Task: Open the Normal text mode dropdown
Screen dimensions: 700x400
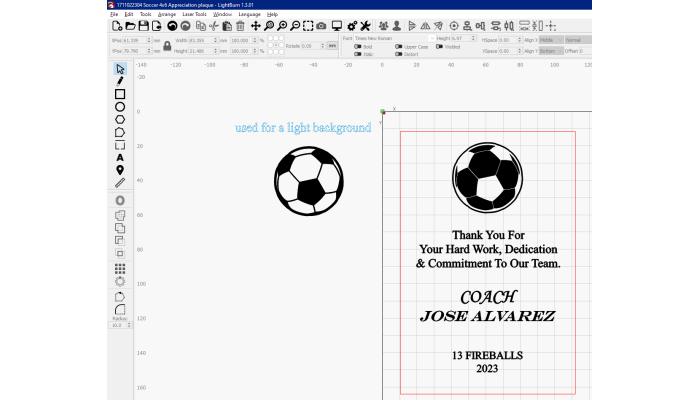Action: pyautogui.click(x=578, y=40)
